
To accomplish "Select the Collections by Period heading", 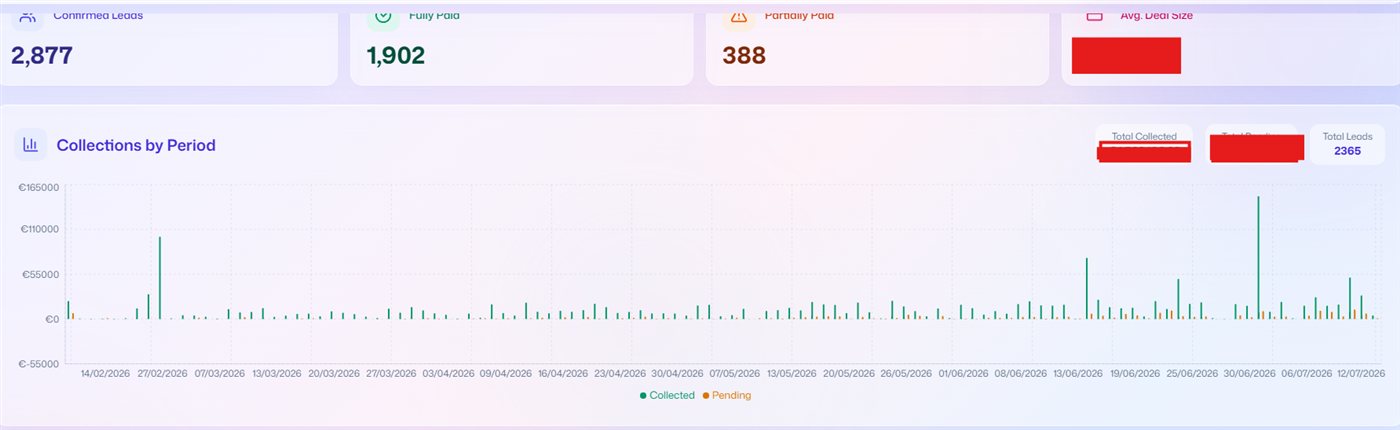I will [136, 145].
